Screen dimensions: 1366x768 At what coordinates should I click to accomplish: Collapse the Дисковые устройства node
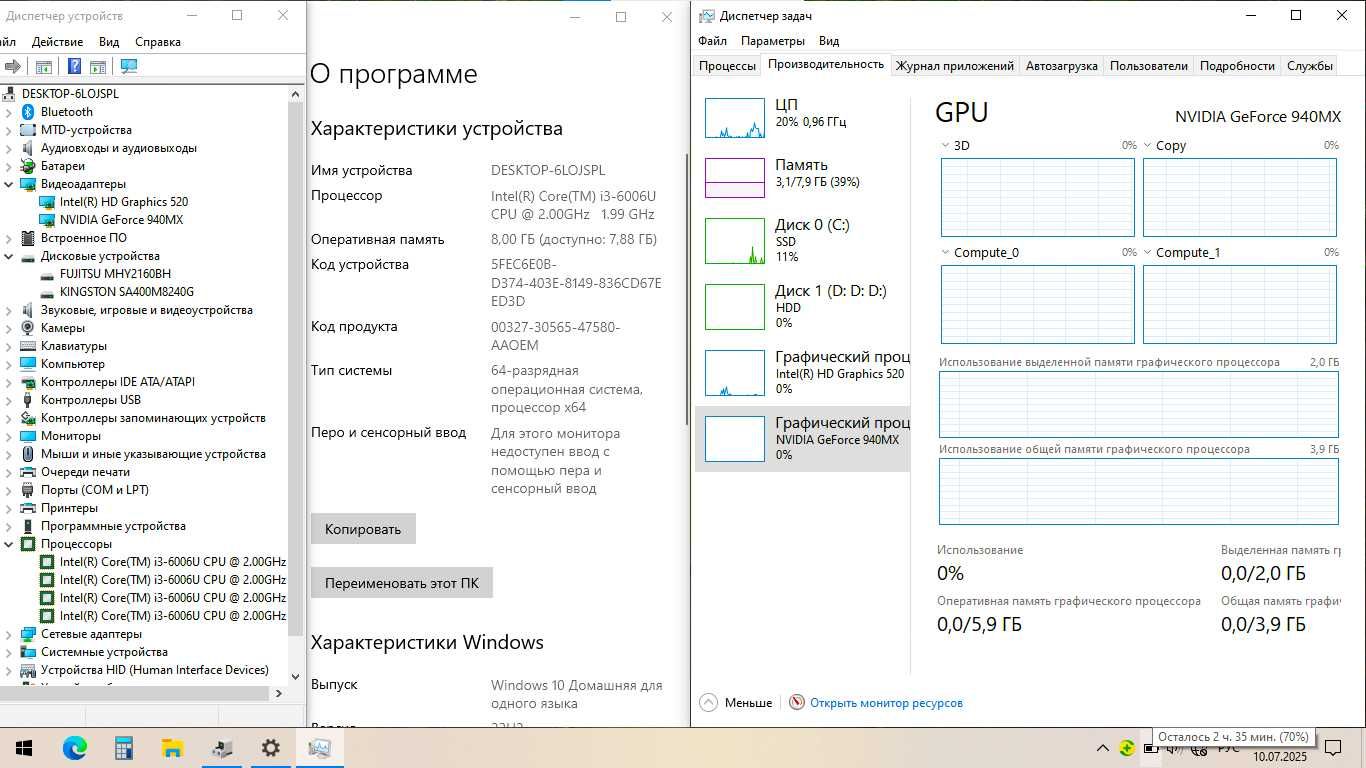click(x=9, y=256)
